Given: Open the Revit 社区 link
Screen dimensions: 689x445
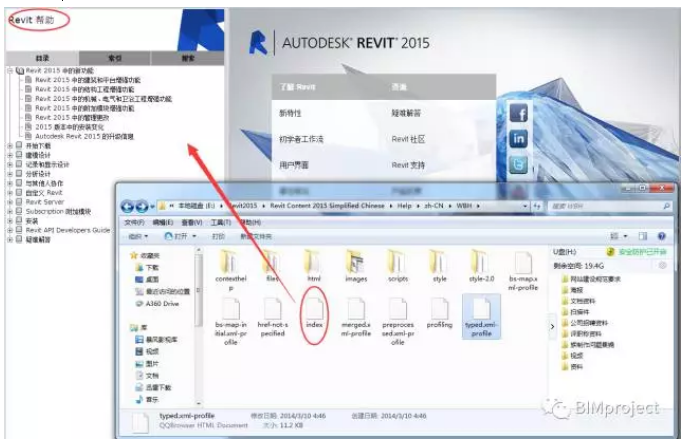Looking at the screenshot, I should 408,139.
